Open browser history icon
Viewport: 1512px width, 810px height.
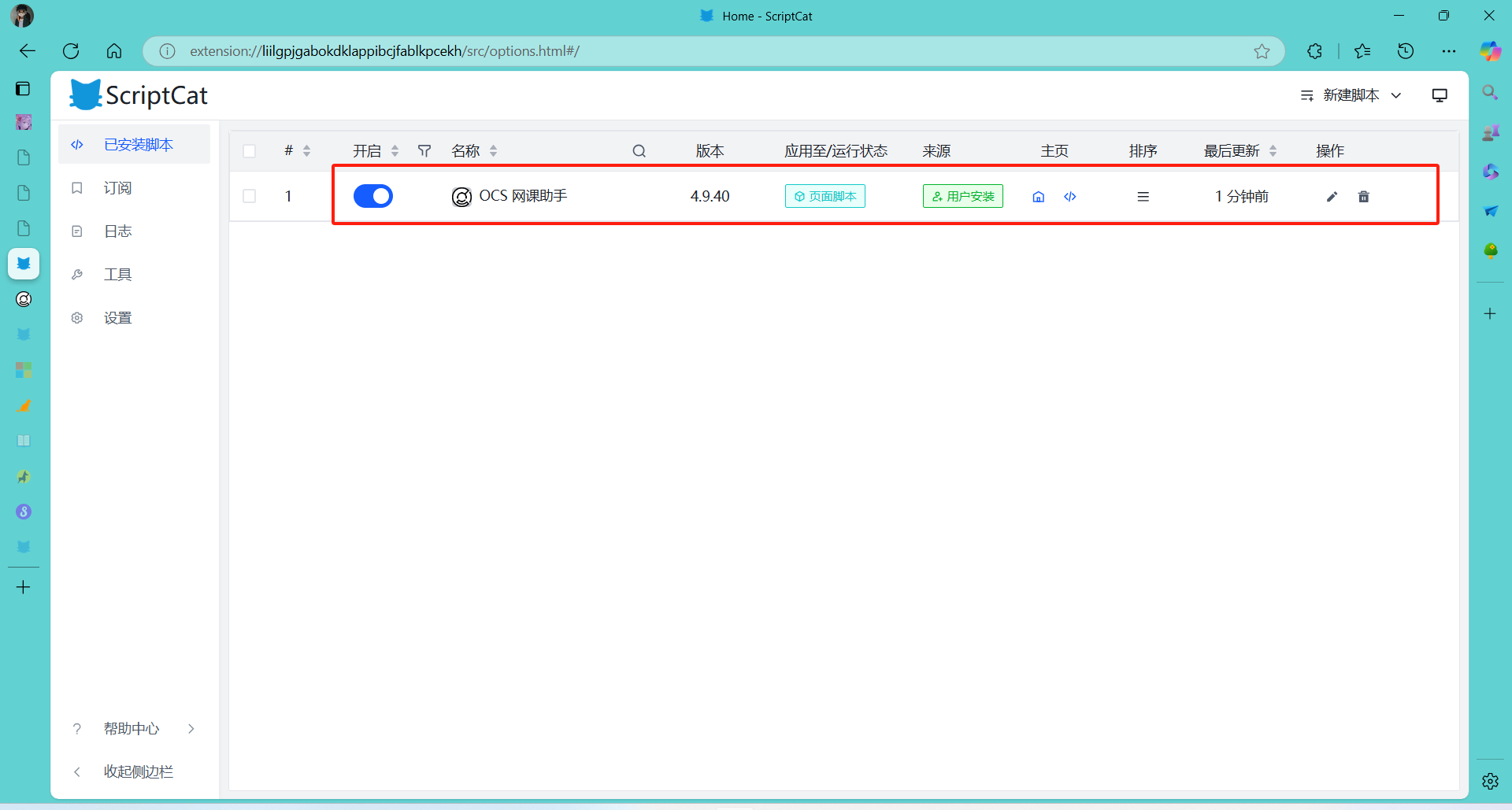click(1406, 51)
